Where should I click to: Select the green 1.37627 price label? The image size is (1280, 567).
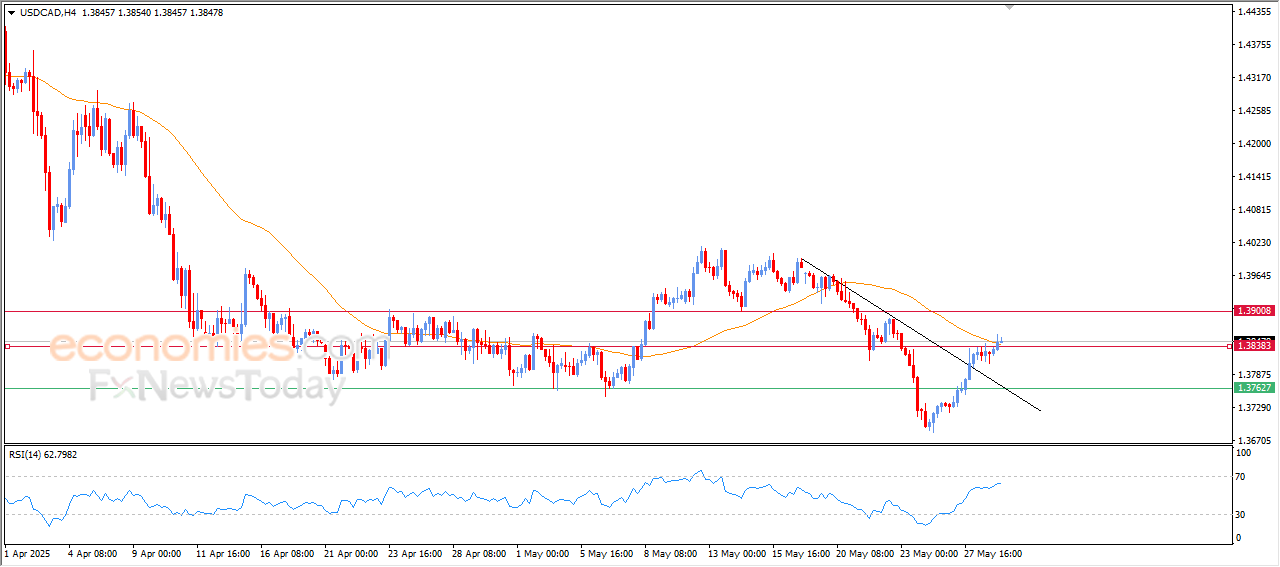click(x=1253, y=388)
